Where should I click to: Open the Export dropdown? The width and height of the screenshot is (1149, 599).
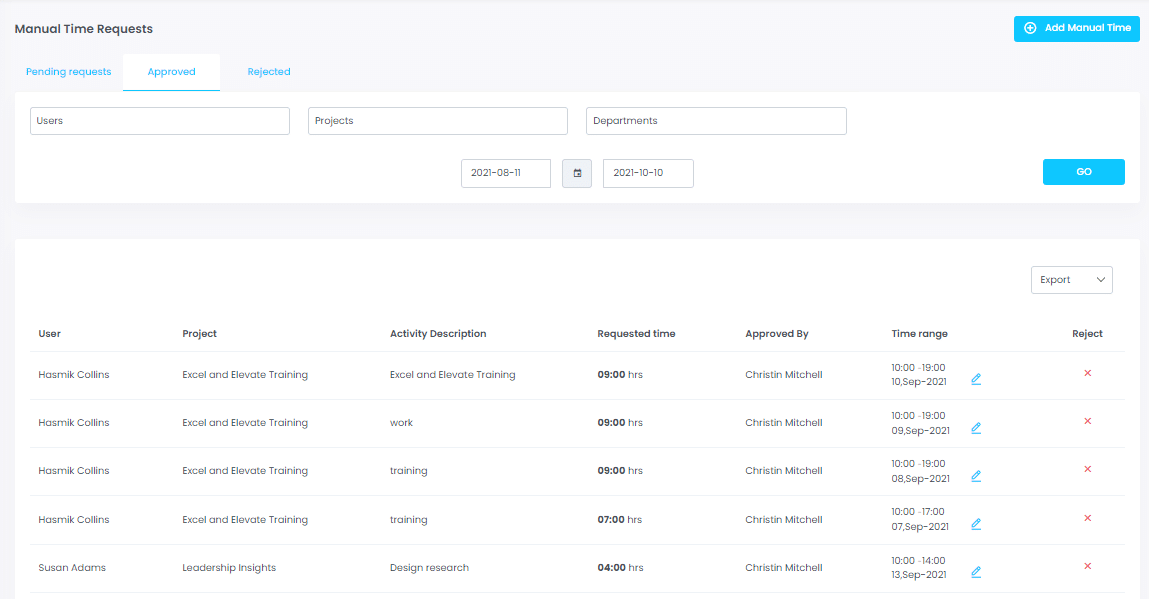(x=1071, y=280)
